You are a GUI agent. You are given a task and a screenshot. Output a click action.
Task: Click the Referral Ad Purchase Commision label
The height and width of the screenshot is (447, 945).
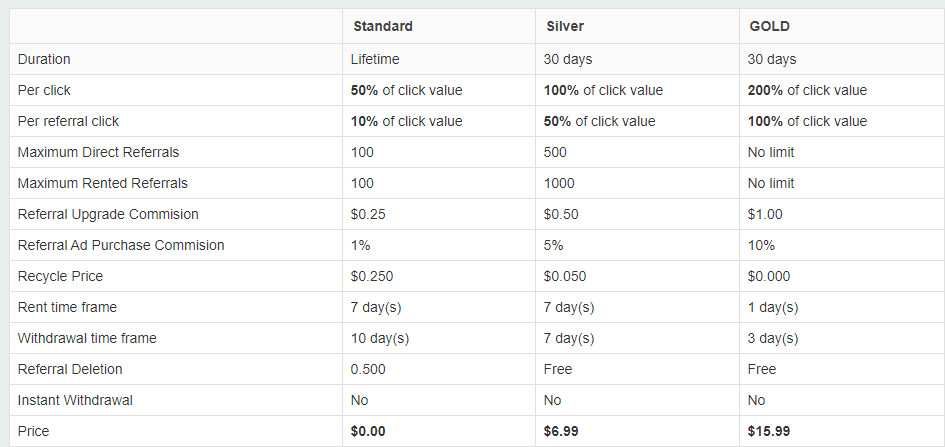[x=121, y=245]
